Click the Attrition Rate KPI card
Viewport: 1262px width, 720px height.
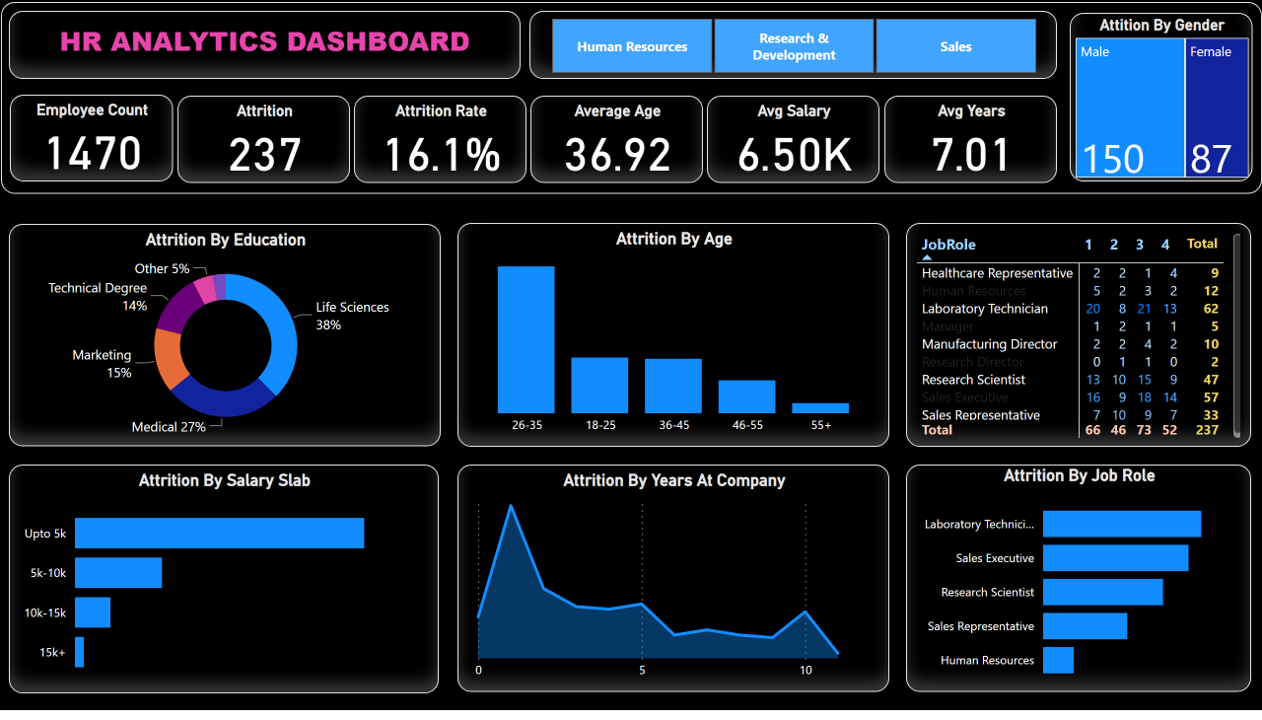[x=440, y=139]
